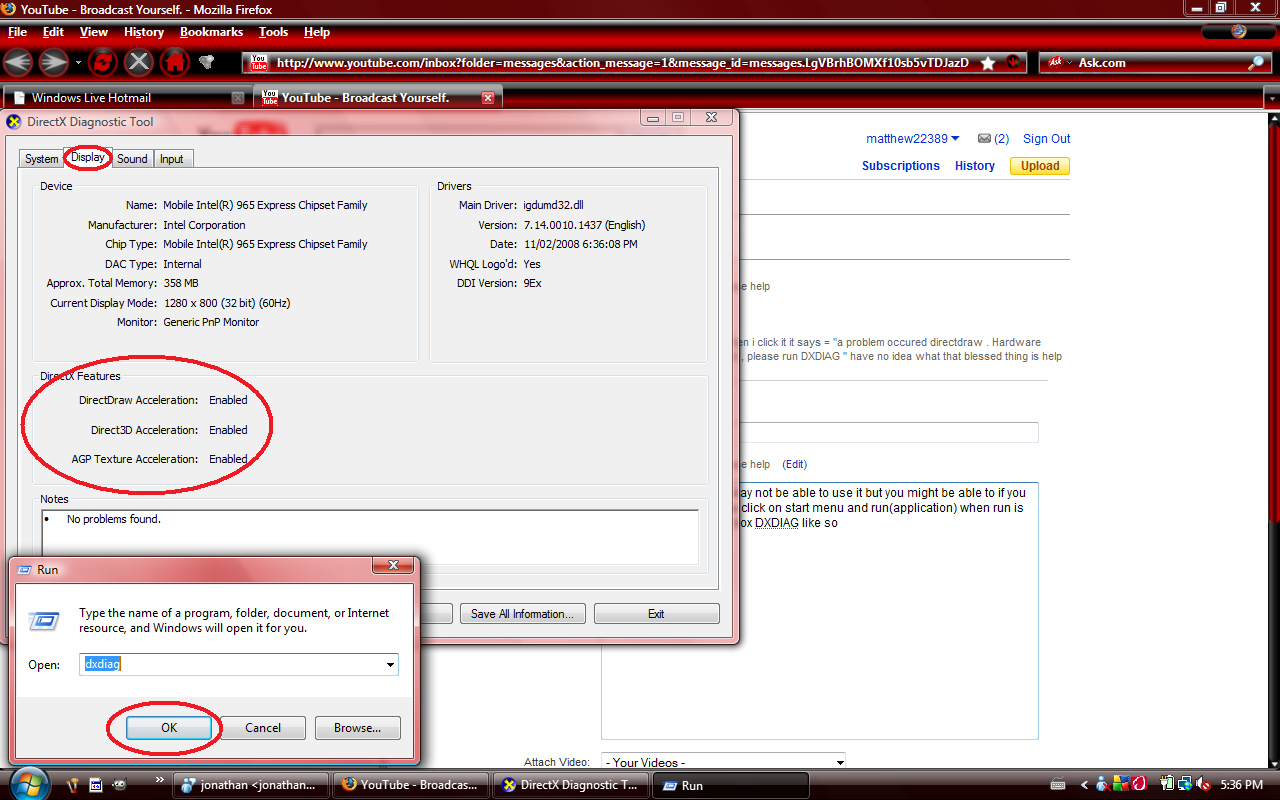Open the Firefox Bookmarks menu
The image size is (1280, 800).
click(211, 32)
